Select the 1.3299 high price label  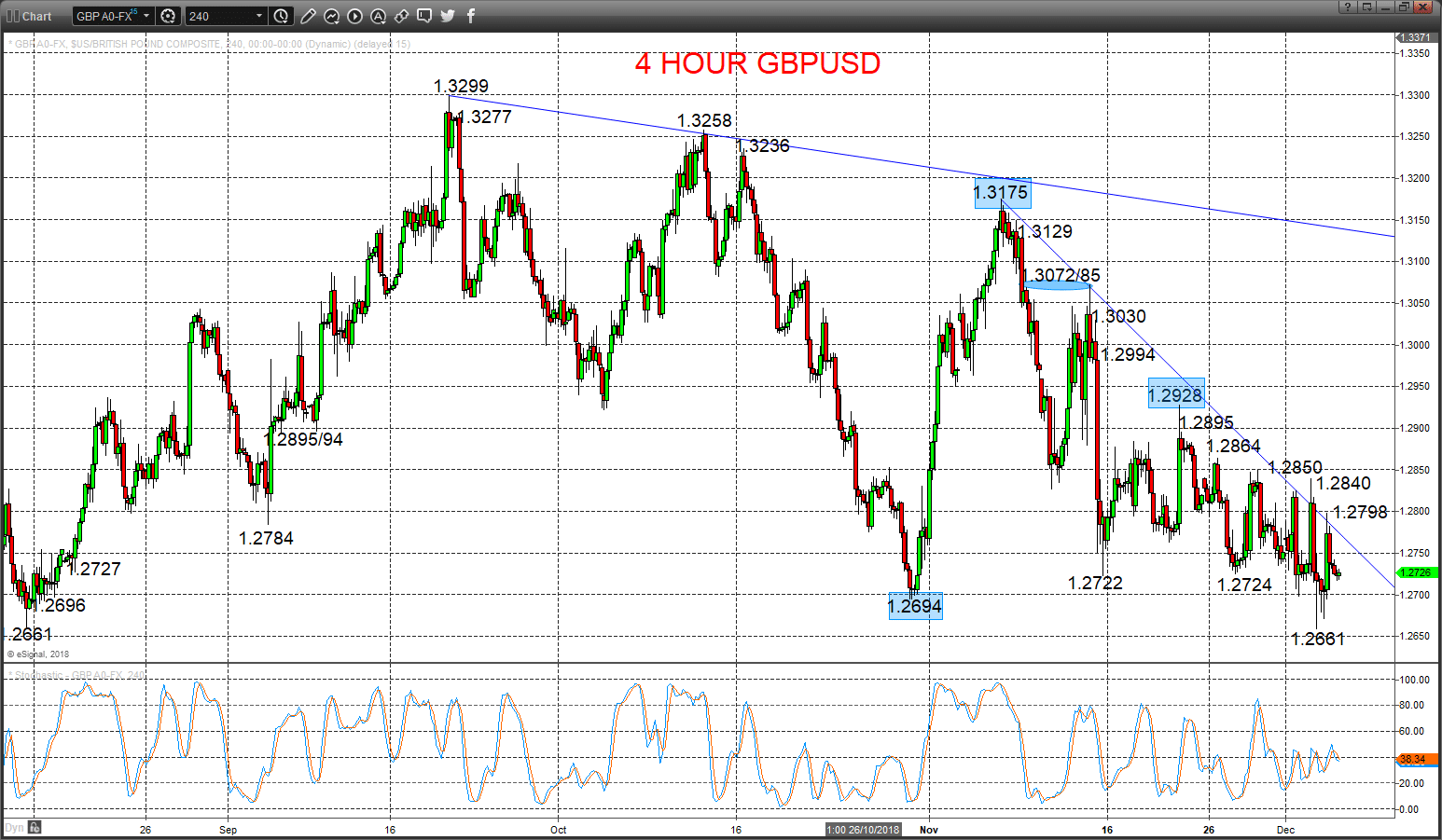point(461,86)
